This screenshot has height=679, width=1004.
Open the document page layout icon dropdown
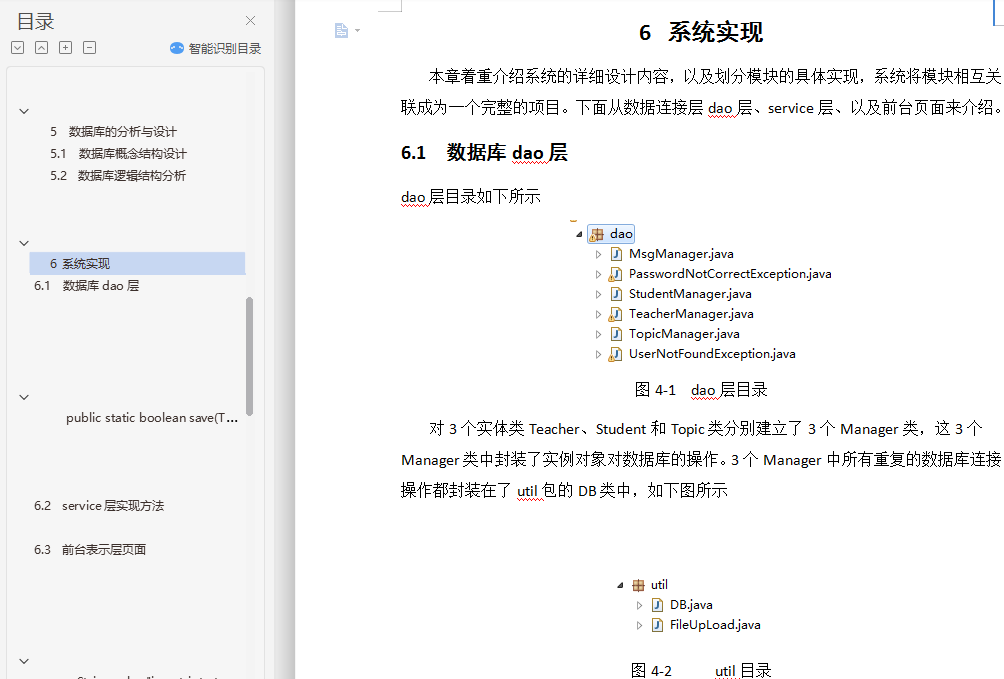coord(357,31)
